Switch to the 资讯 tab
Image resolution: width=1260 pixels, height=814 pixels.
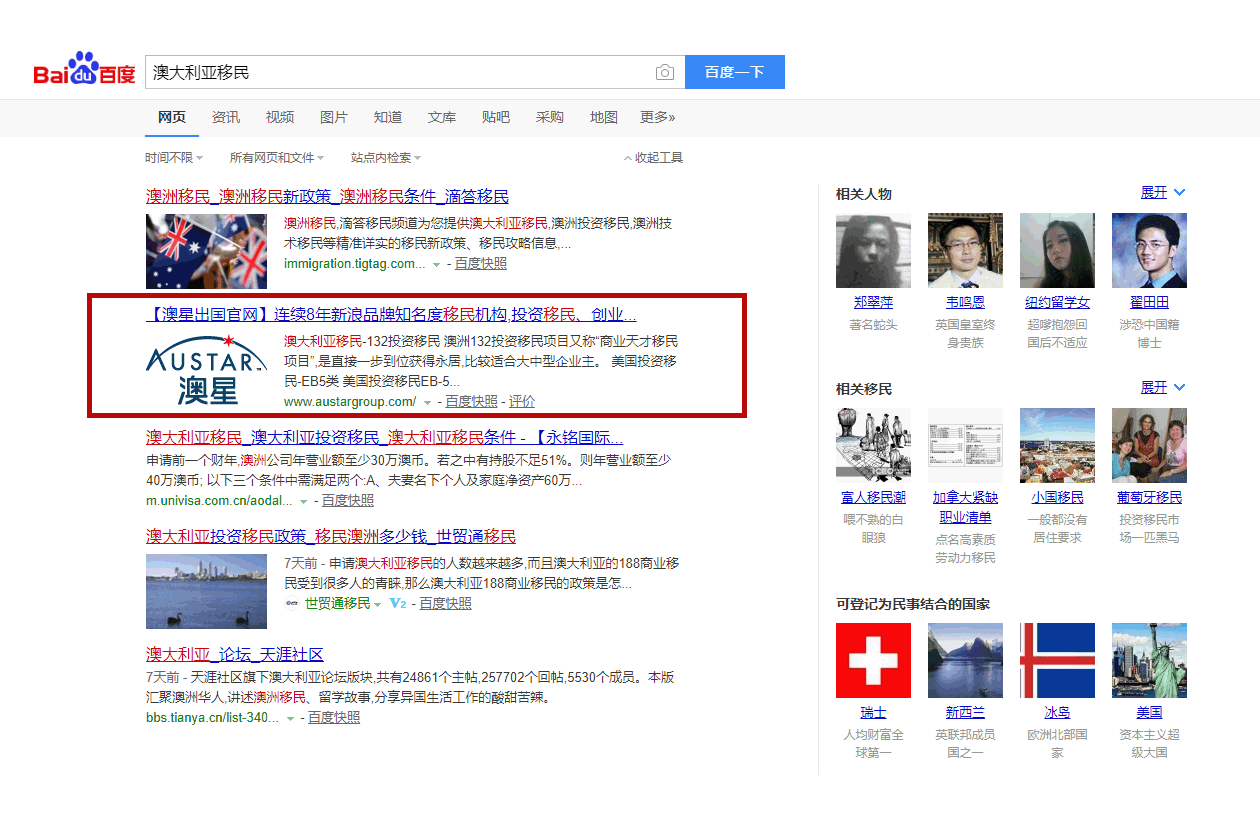(226, 117)
